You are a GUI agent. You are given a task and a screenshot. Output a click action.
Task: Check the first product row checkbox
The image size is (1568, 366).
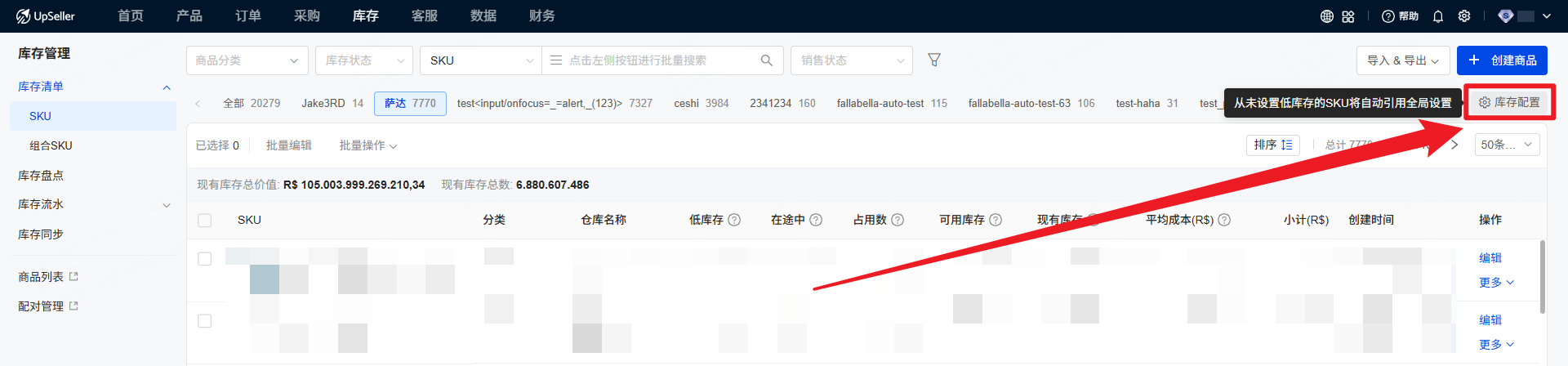point(205,259)
